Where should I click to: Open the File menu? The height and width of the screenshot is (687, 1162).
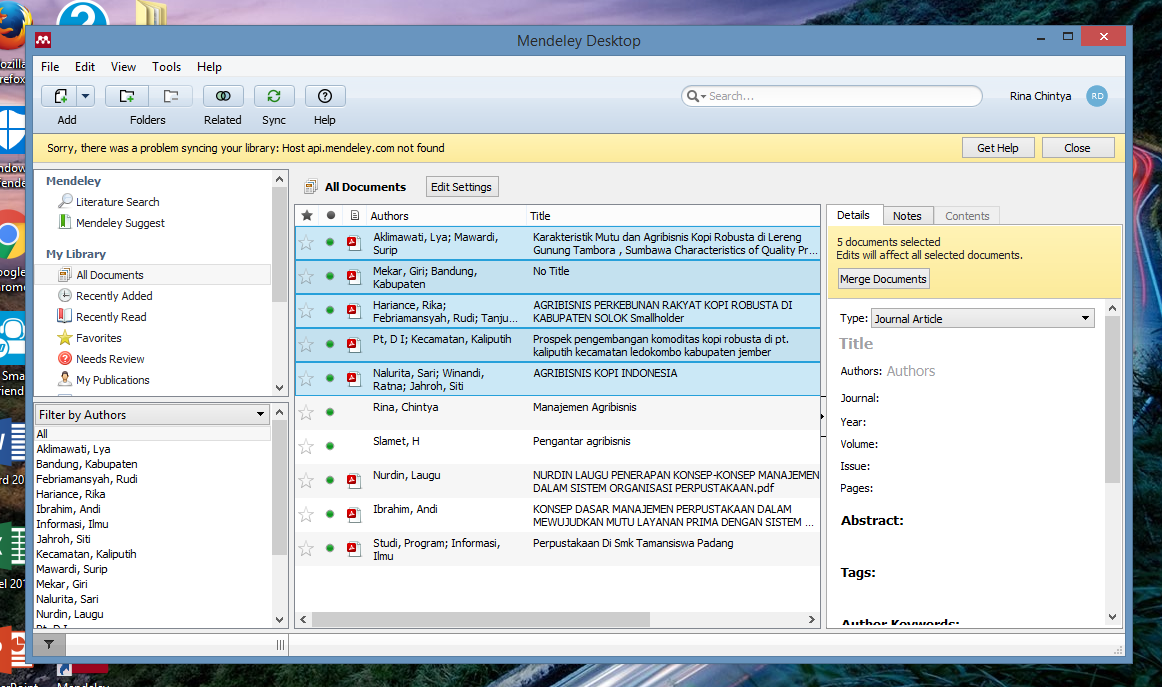[x=50, y=67]
